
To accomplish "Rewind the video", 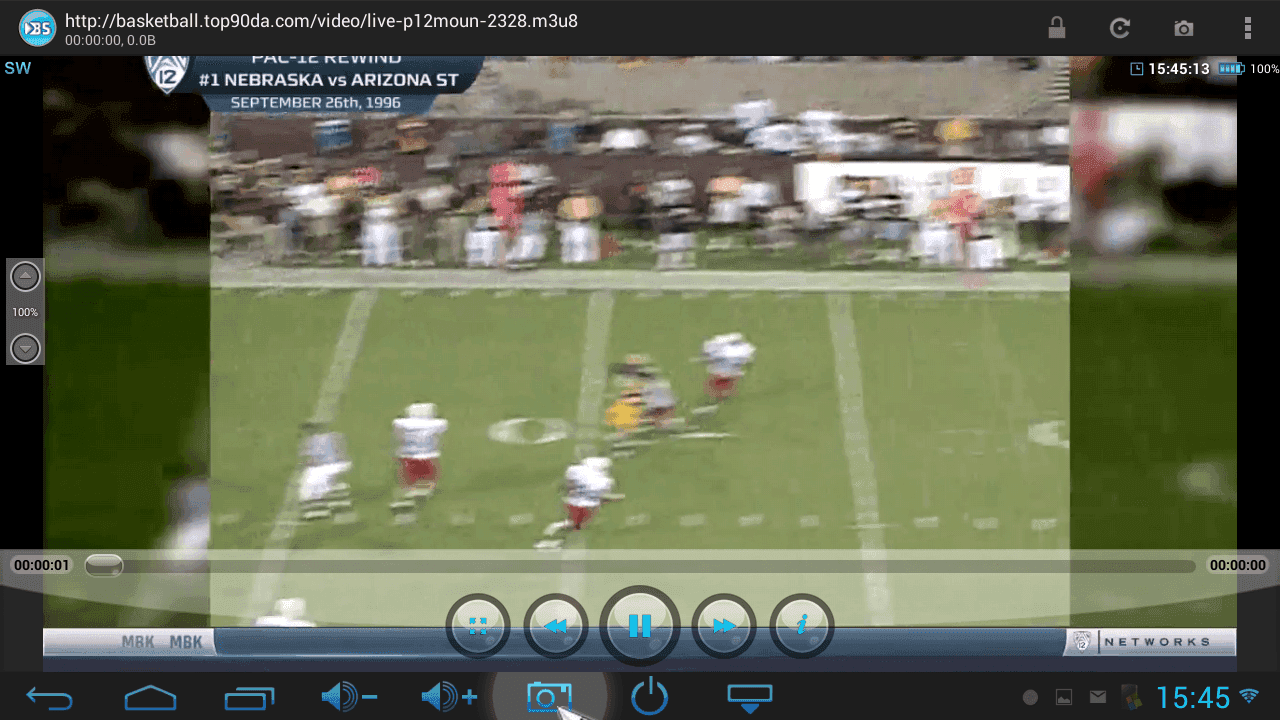I will pos(556,626).
